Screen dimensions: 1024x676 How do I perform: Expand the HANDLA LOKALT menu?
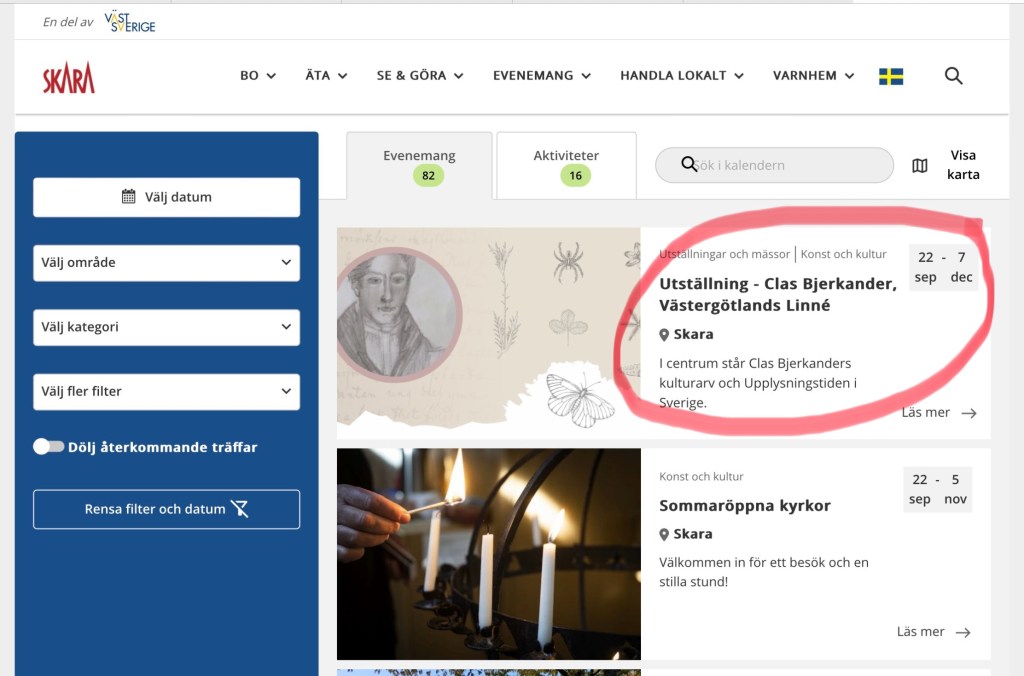point(682,76)
